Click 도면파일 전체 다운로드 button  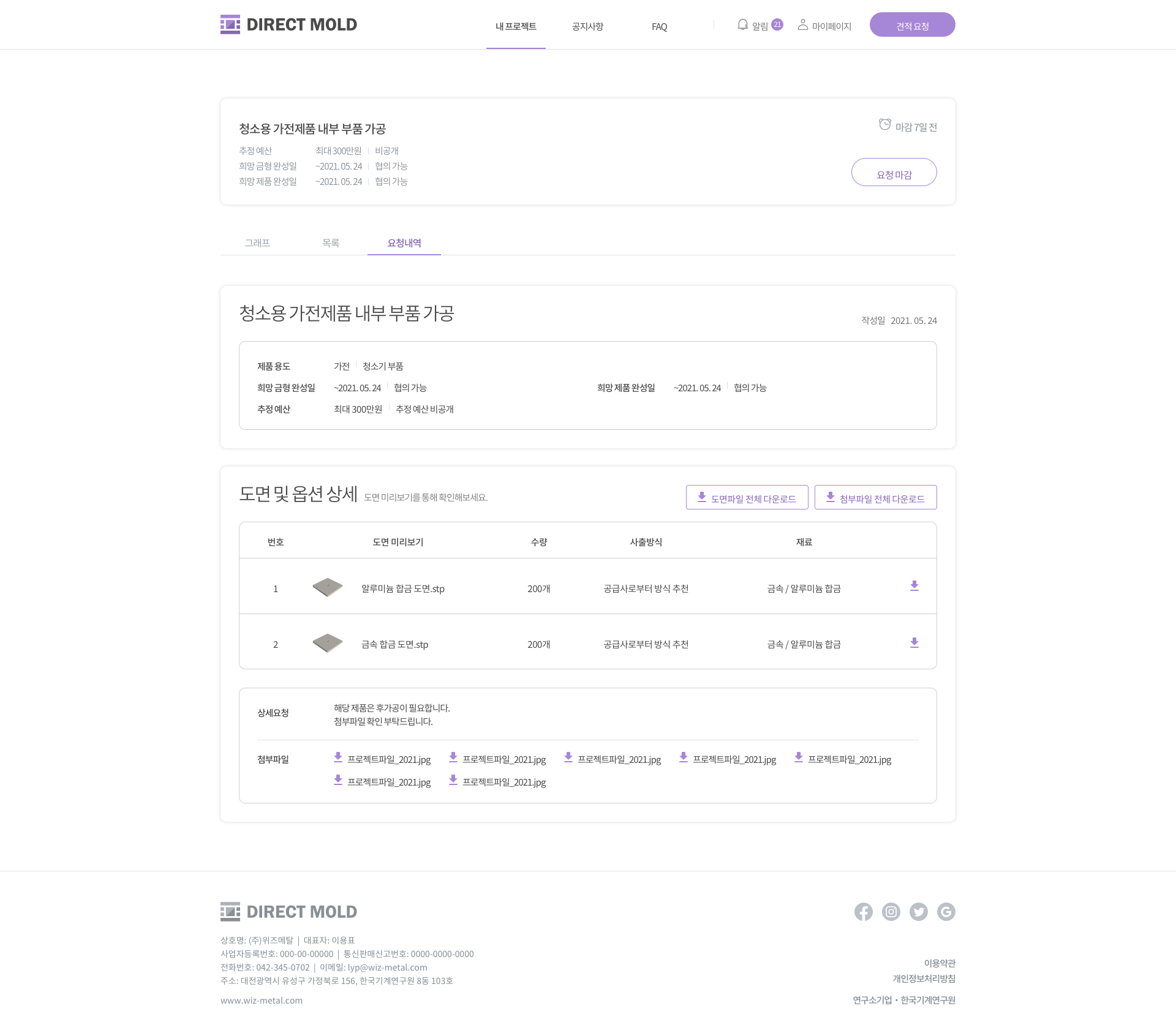point(747,497)
